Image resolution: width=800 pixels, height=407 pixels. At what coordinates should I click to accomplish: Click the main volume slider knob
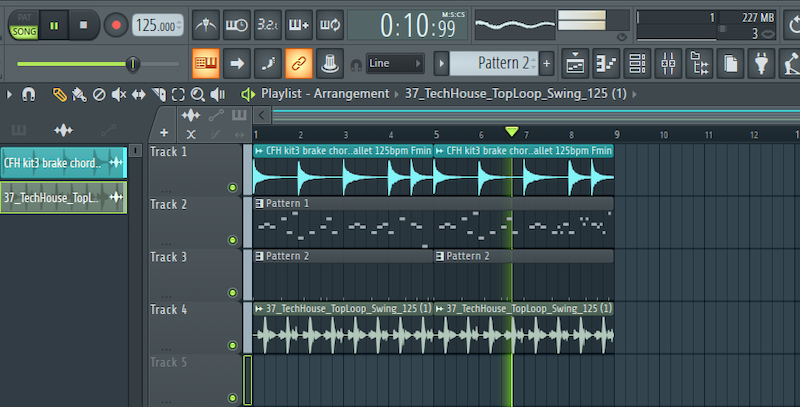[x=132, y=64]
